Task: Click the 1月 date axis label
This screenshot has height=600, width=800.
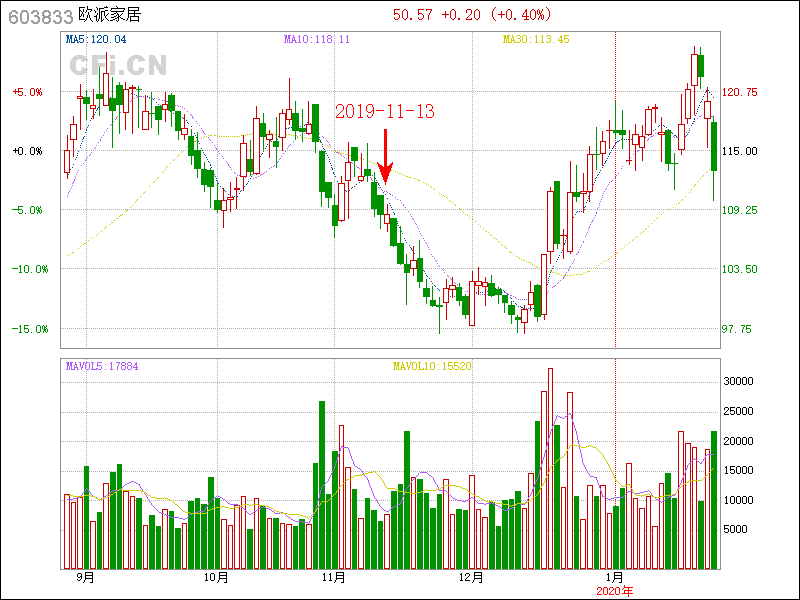Action: point(614,578)
